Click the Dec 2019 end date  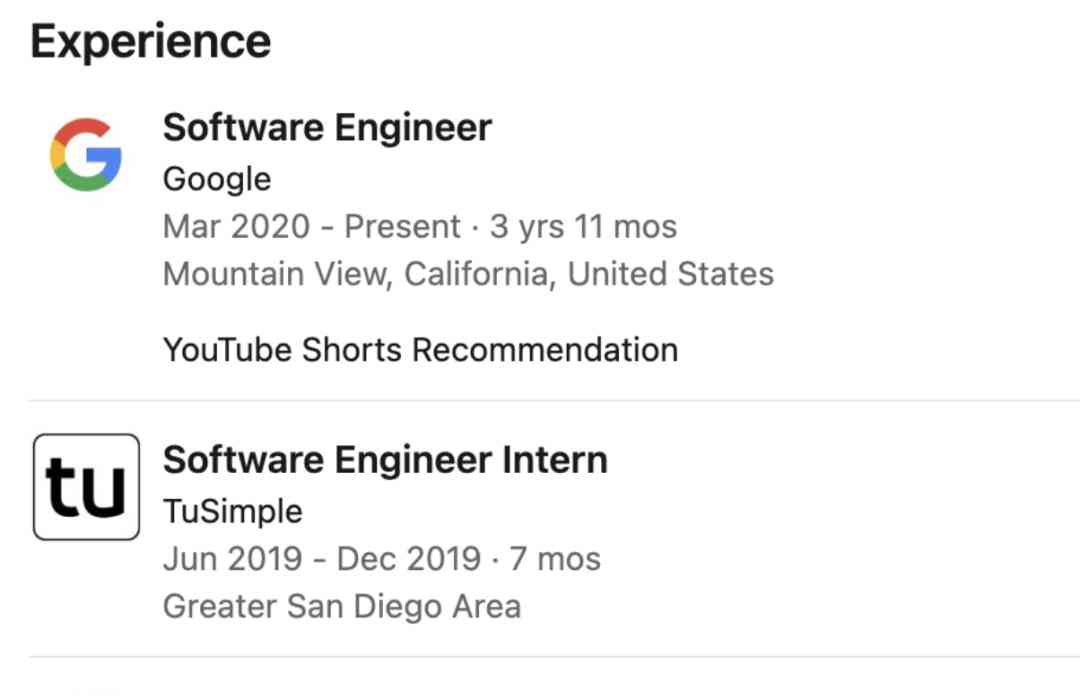click(409, 559)
